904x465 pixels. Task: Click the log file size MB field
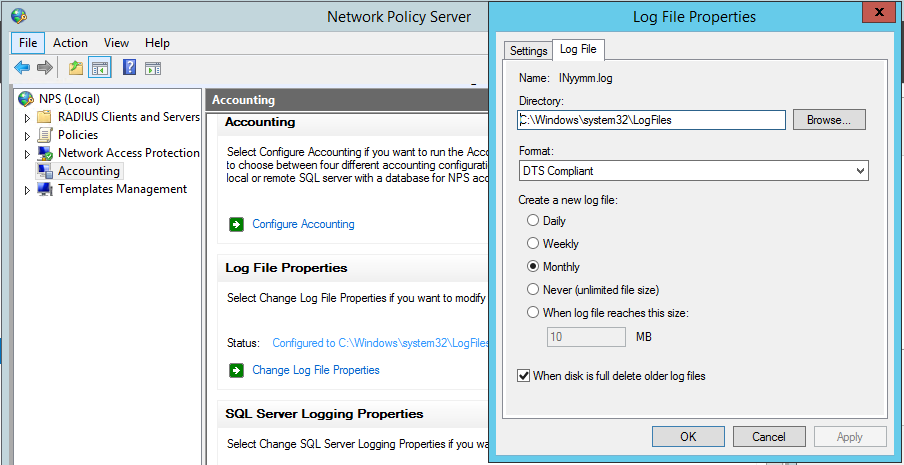tap(586, 337)
